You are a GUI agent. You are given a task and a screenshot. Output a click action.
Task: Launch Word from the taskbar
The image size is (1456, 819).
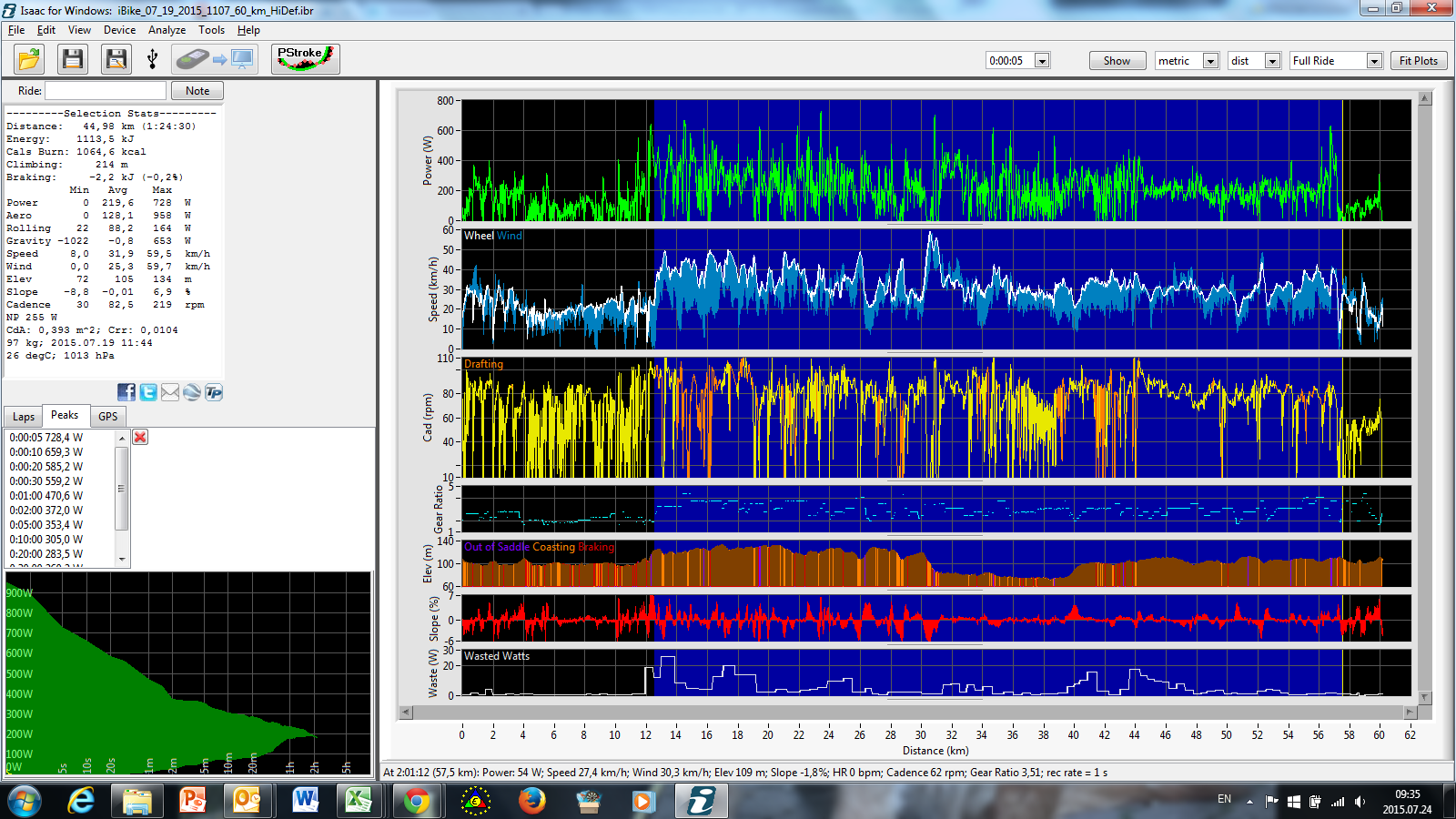(305, 801)
